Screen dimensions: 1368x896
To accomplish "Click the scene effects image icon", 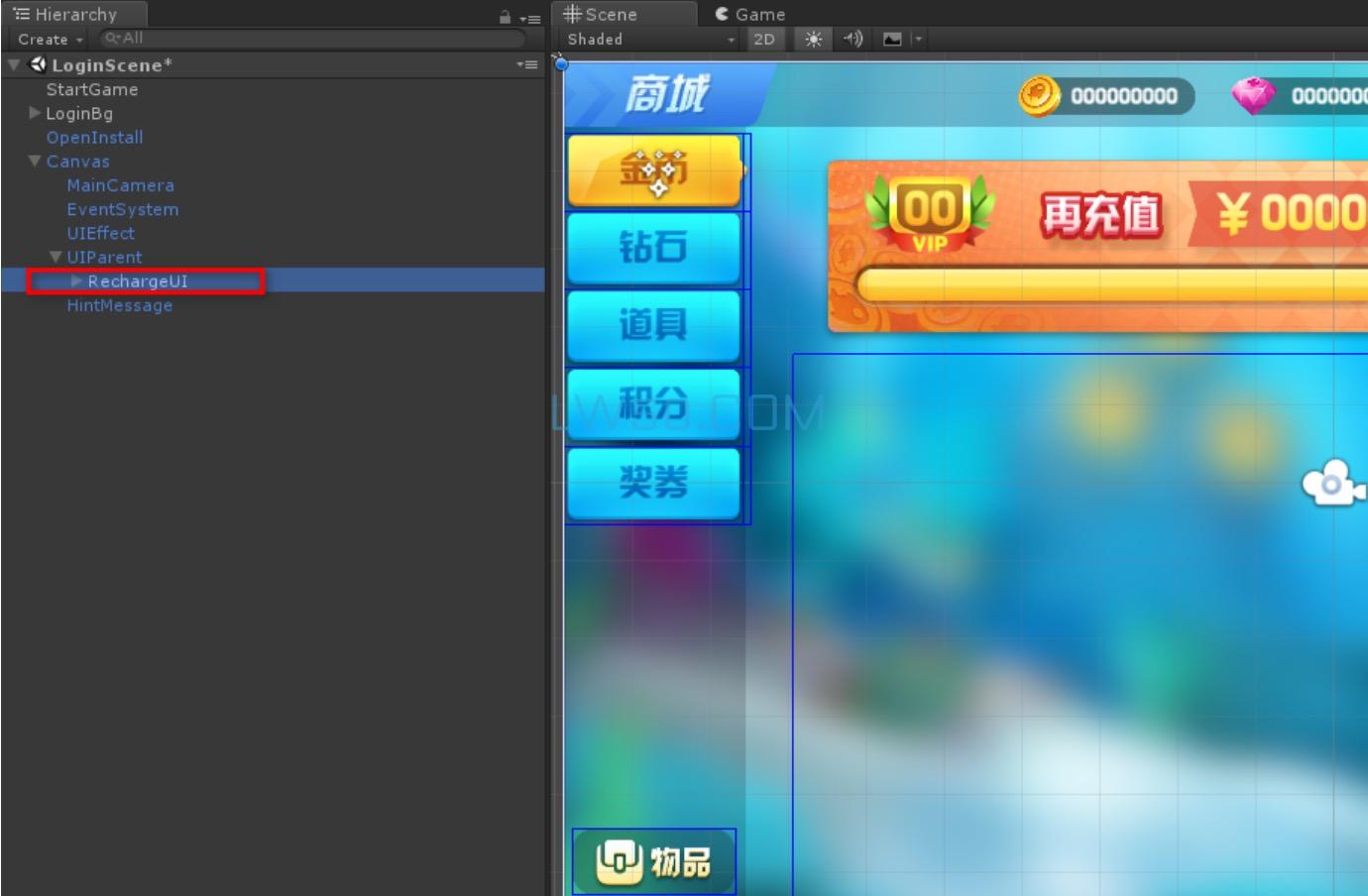I will (x=892, y=40).
